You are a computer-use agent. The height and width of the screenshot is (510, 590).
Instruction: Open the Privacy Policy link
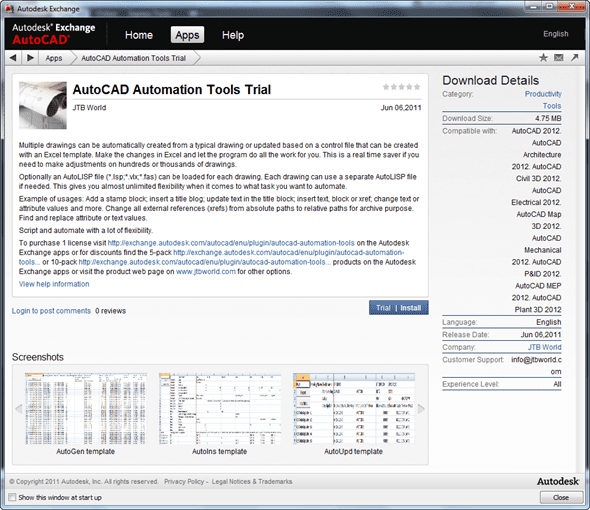(x=184, y=481)
